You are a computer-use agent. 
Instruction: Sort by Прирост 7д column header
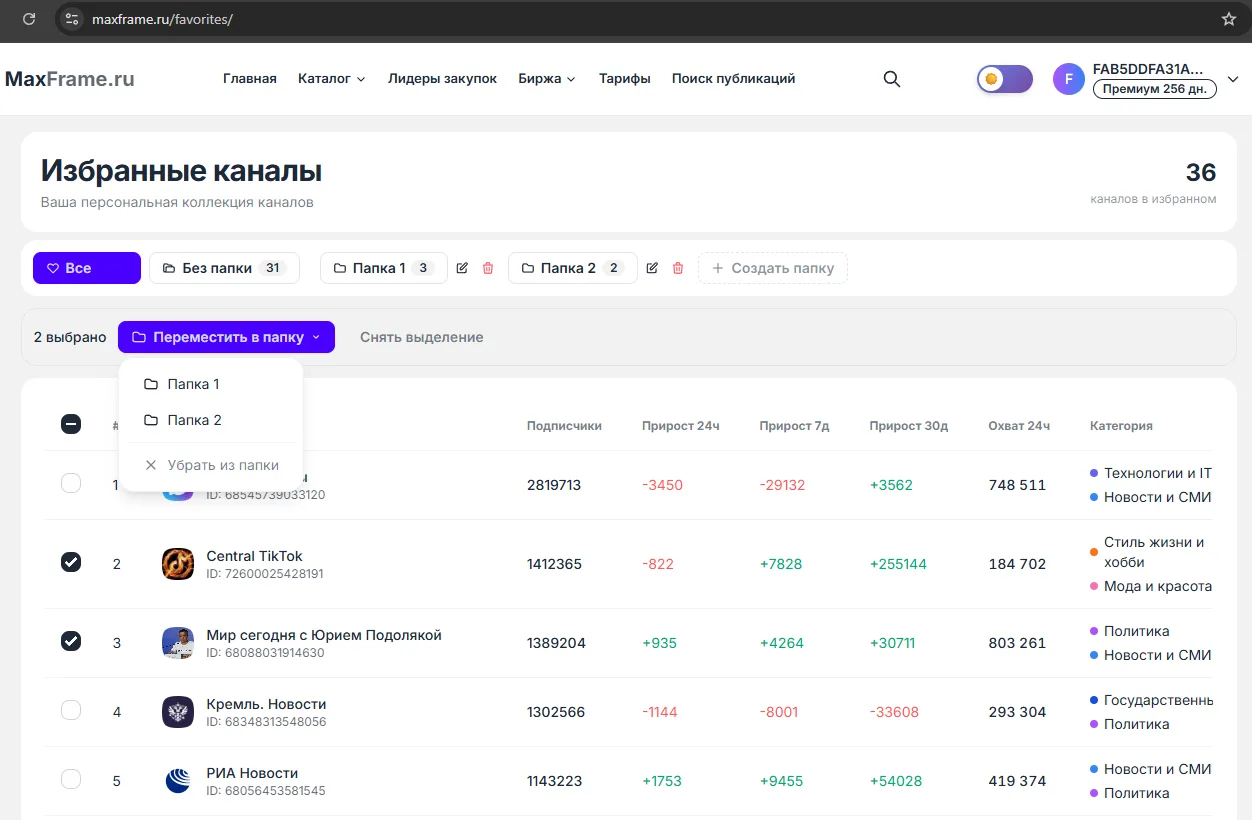point(794,426)
